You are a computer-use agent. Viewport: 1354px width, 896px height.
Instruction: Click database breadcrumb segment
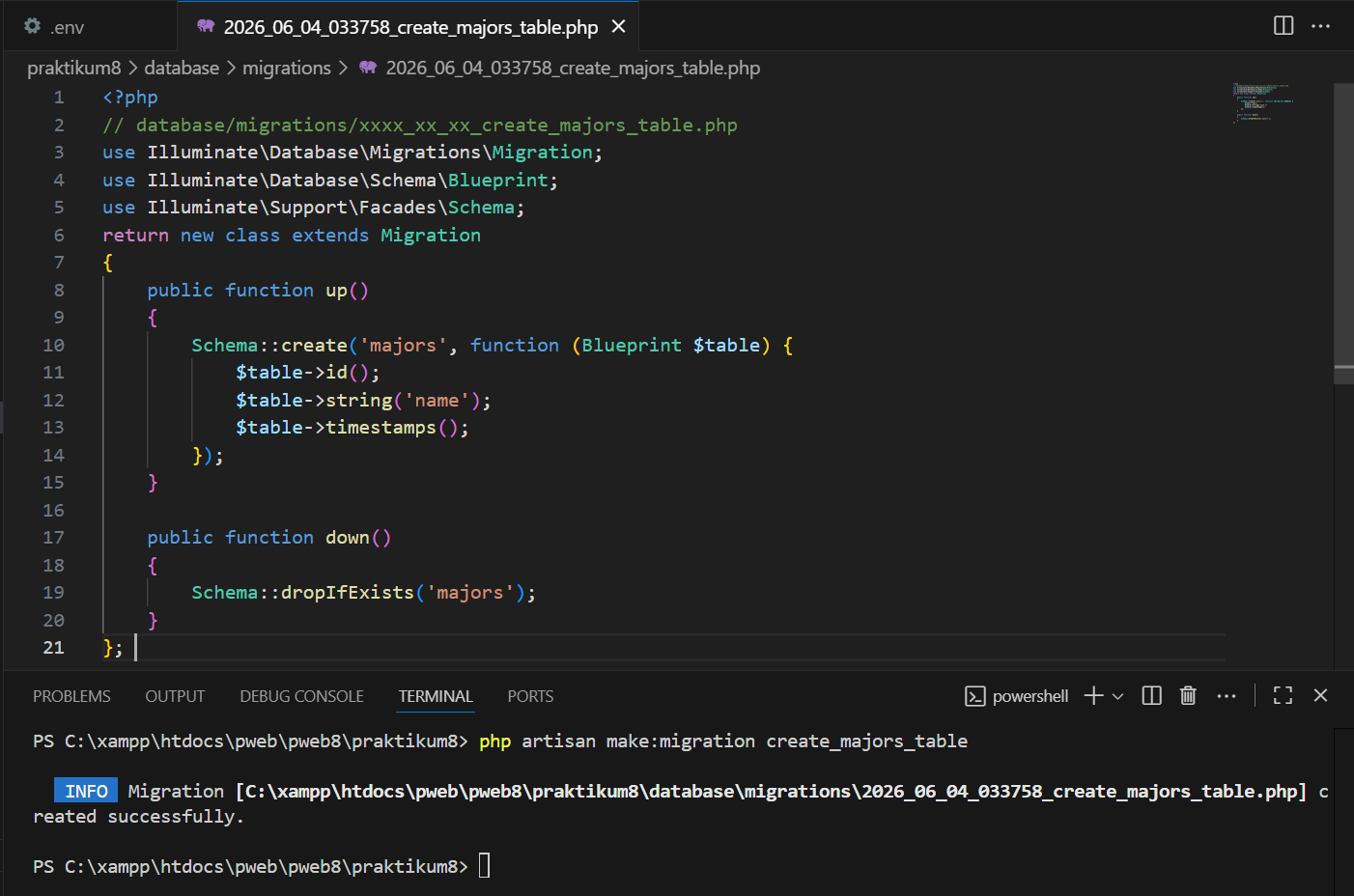click(182, 68)
